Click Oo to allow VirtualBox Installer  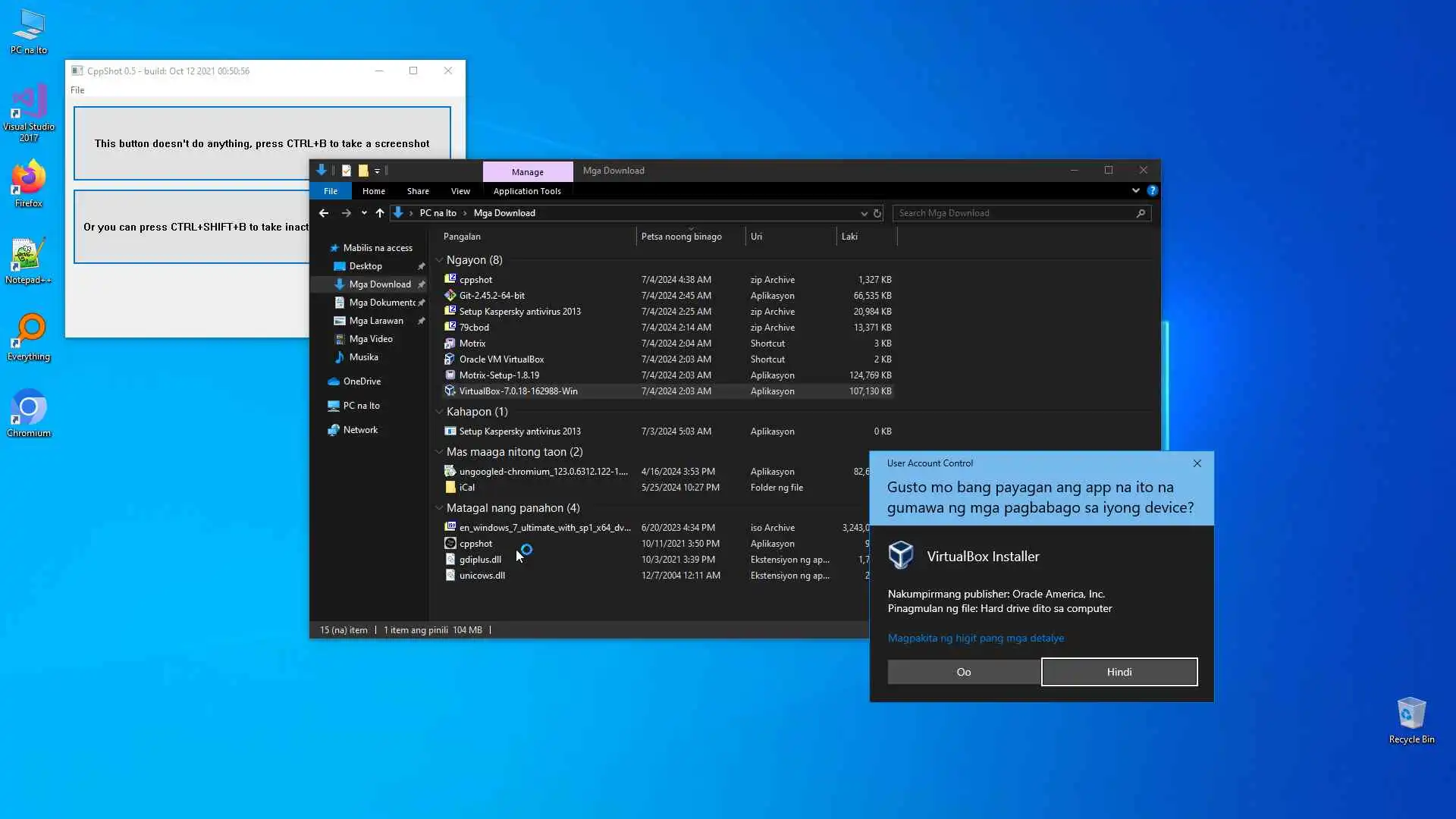(x=963, y=672)
